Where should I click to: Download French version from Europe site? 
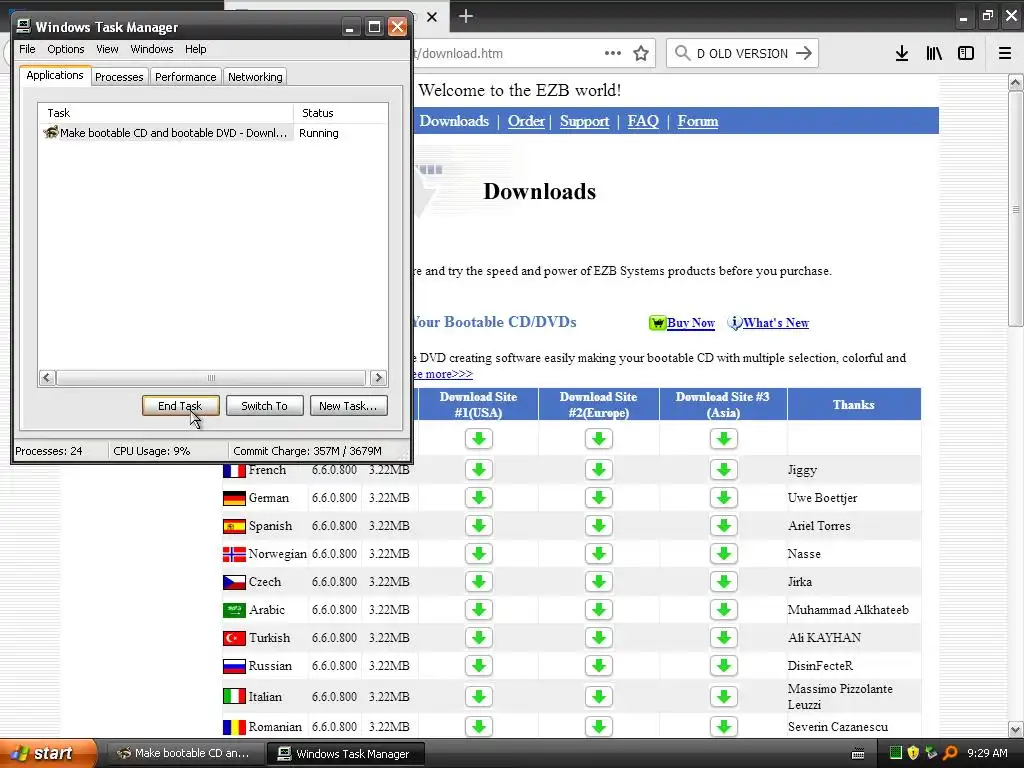tap(599, 470)
